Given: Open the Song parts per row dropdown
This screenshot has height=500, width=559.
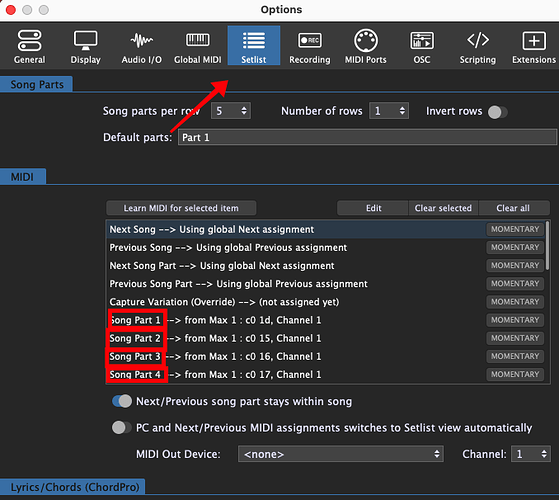Looking at the screenshot, I should point(231,111).
